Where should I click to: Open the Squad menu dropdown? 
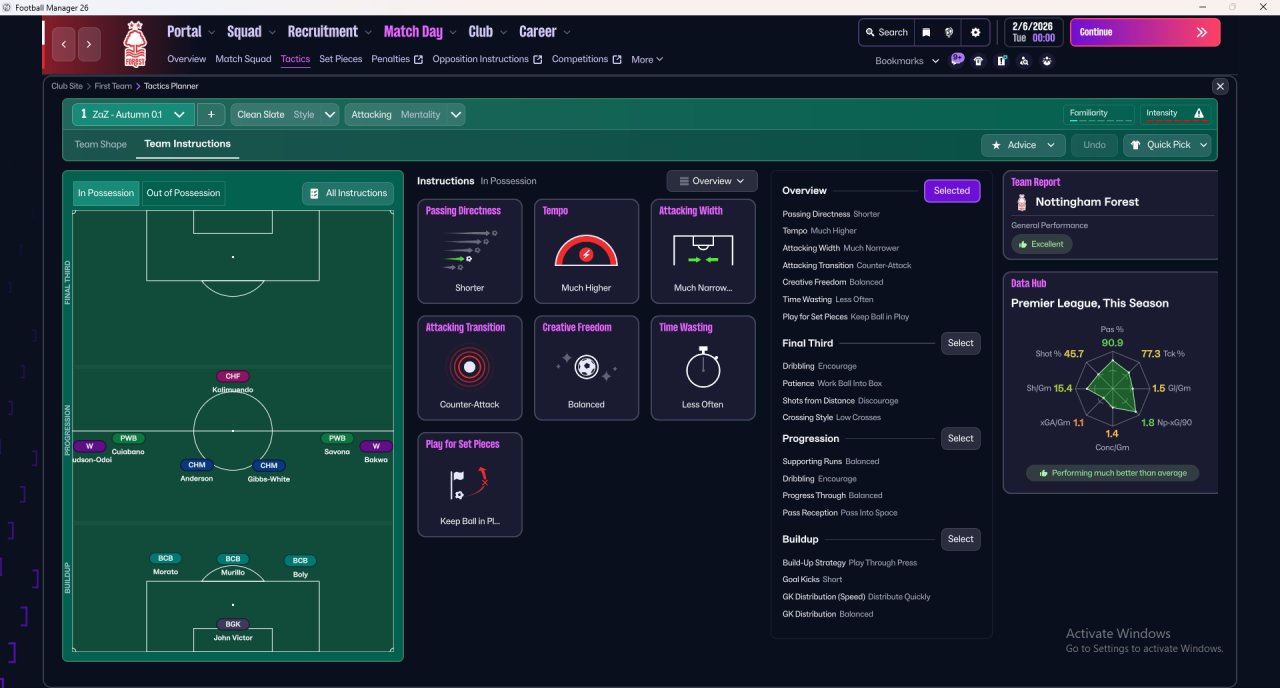250,32
